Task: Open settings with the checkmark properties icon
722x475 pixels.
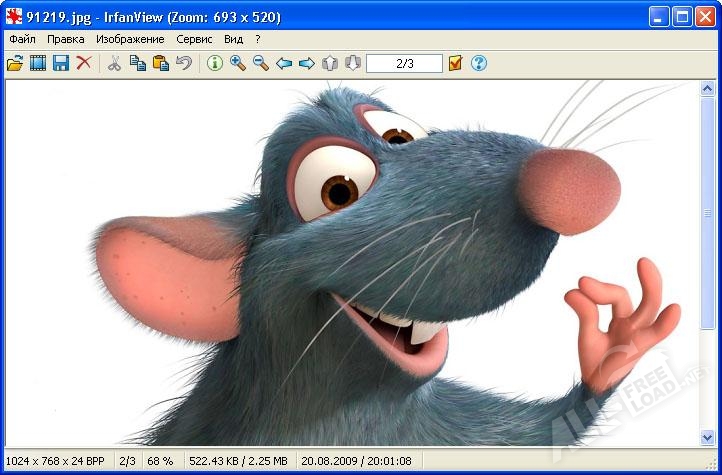Action: pyautogui.click(x=455, y=63)
